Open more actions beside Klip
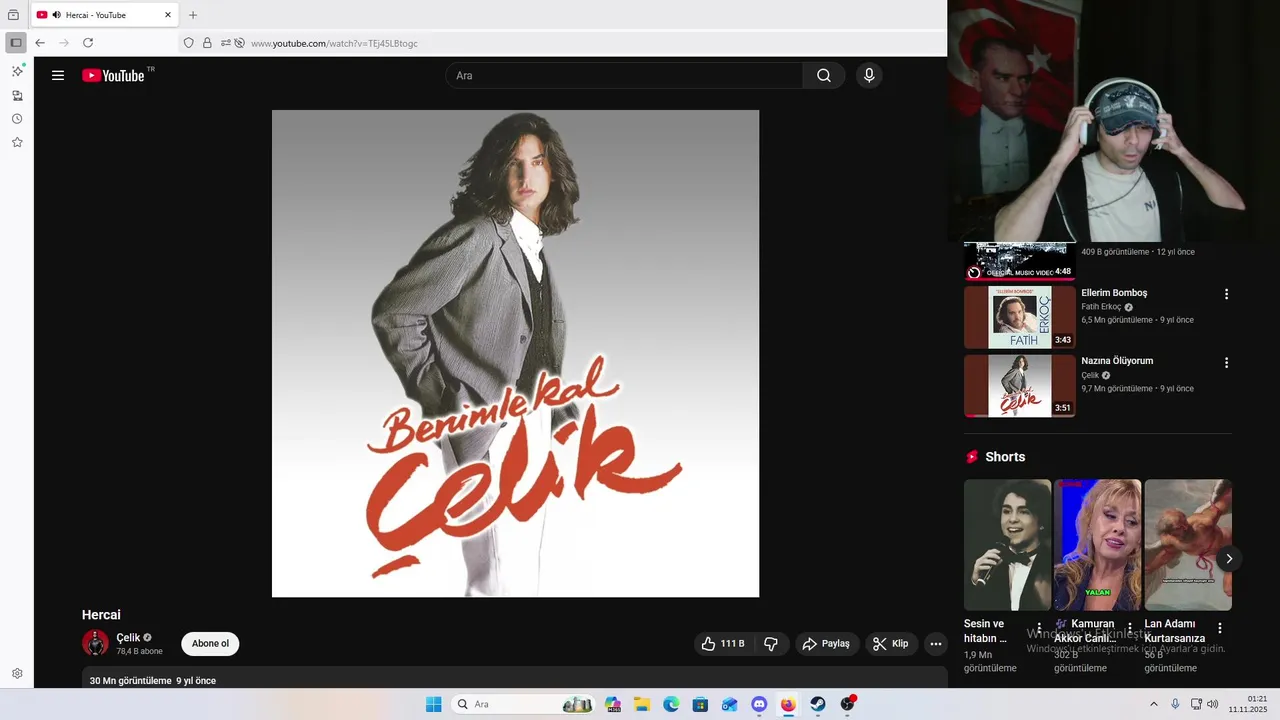Viewport: 1280px width, 720px height. (936, 644)
